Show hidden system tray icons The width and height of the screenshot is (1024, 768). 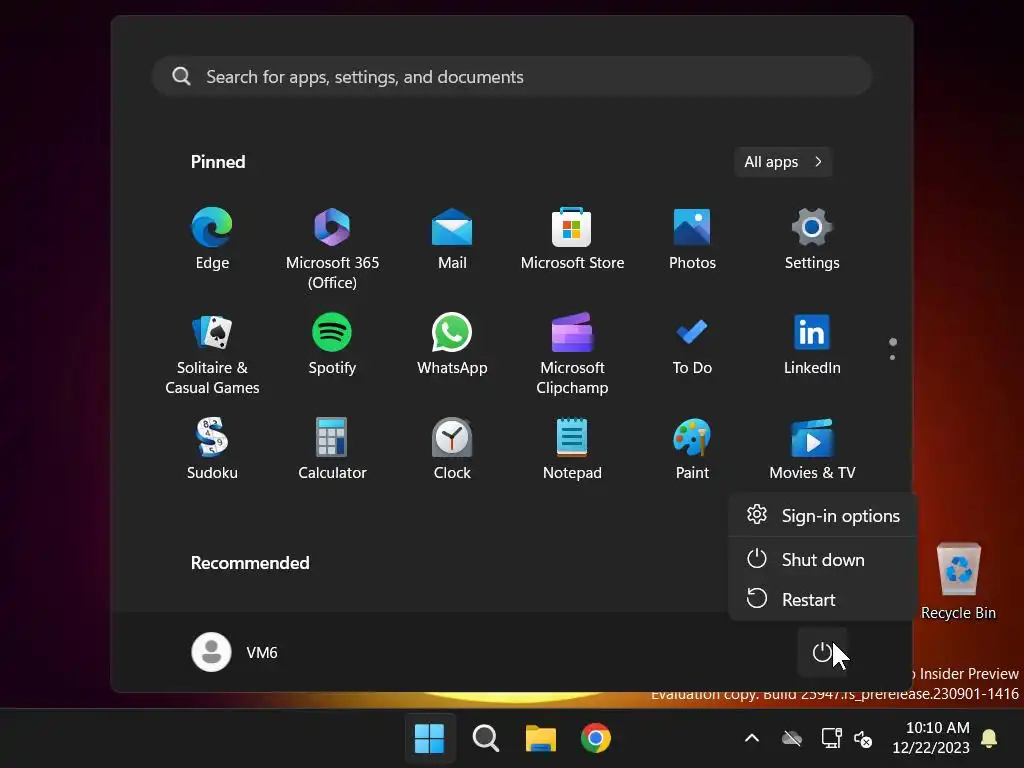coord(752,739)
